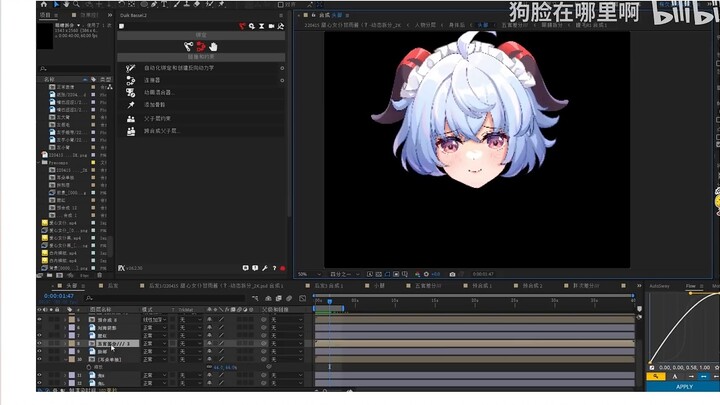
Task: Switch to the 小腿 timeline tab
Action: pos(379,286)
